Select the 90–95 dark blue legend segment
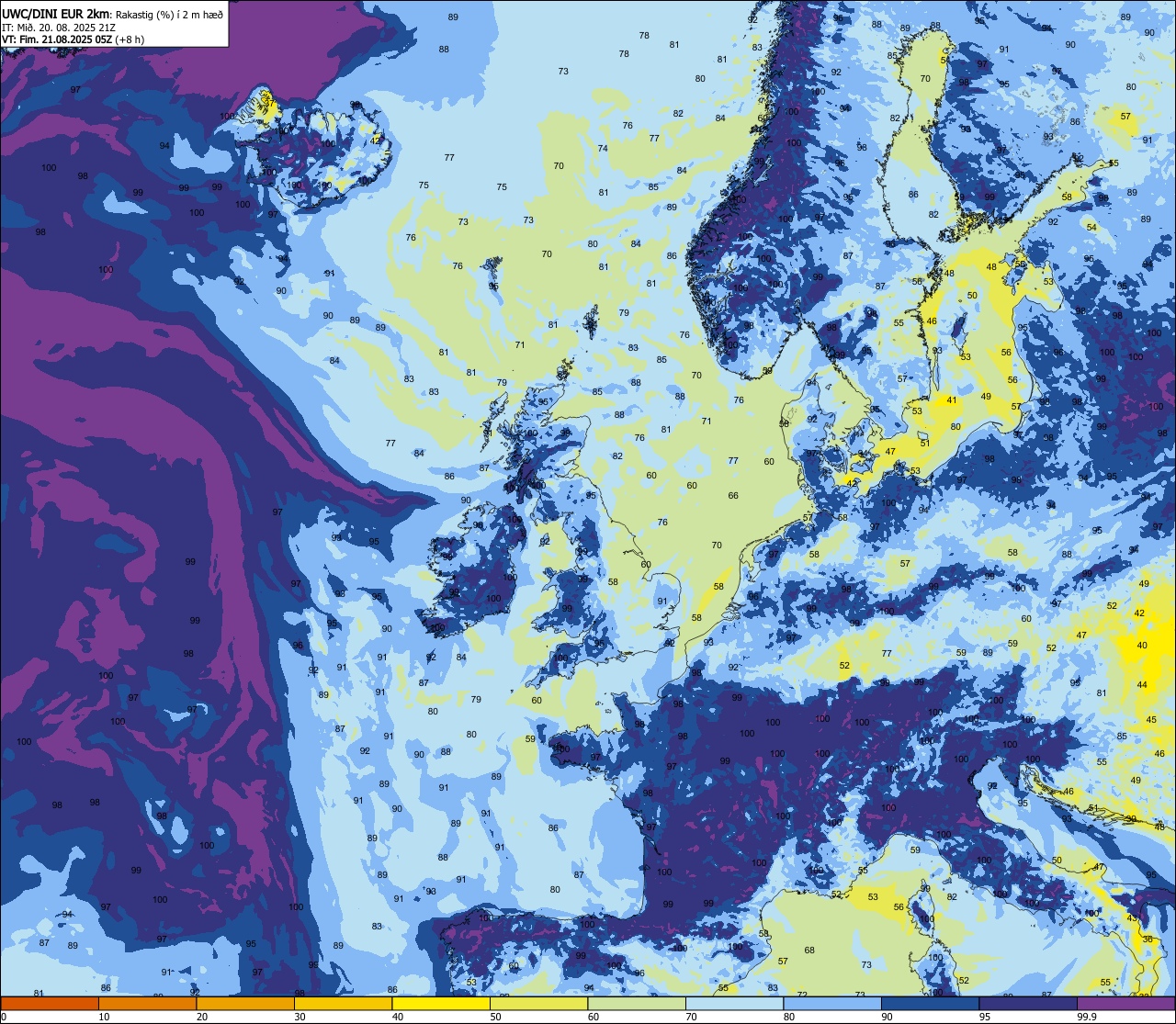Viewport: 1176px width, 1024px height. pos(930,1003)
